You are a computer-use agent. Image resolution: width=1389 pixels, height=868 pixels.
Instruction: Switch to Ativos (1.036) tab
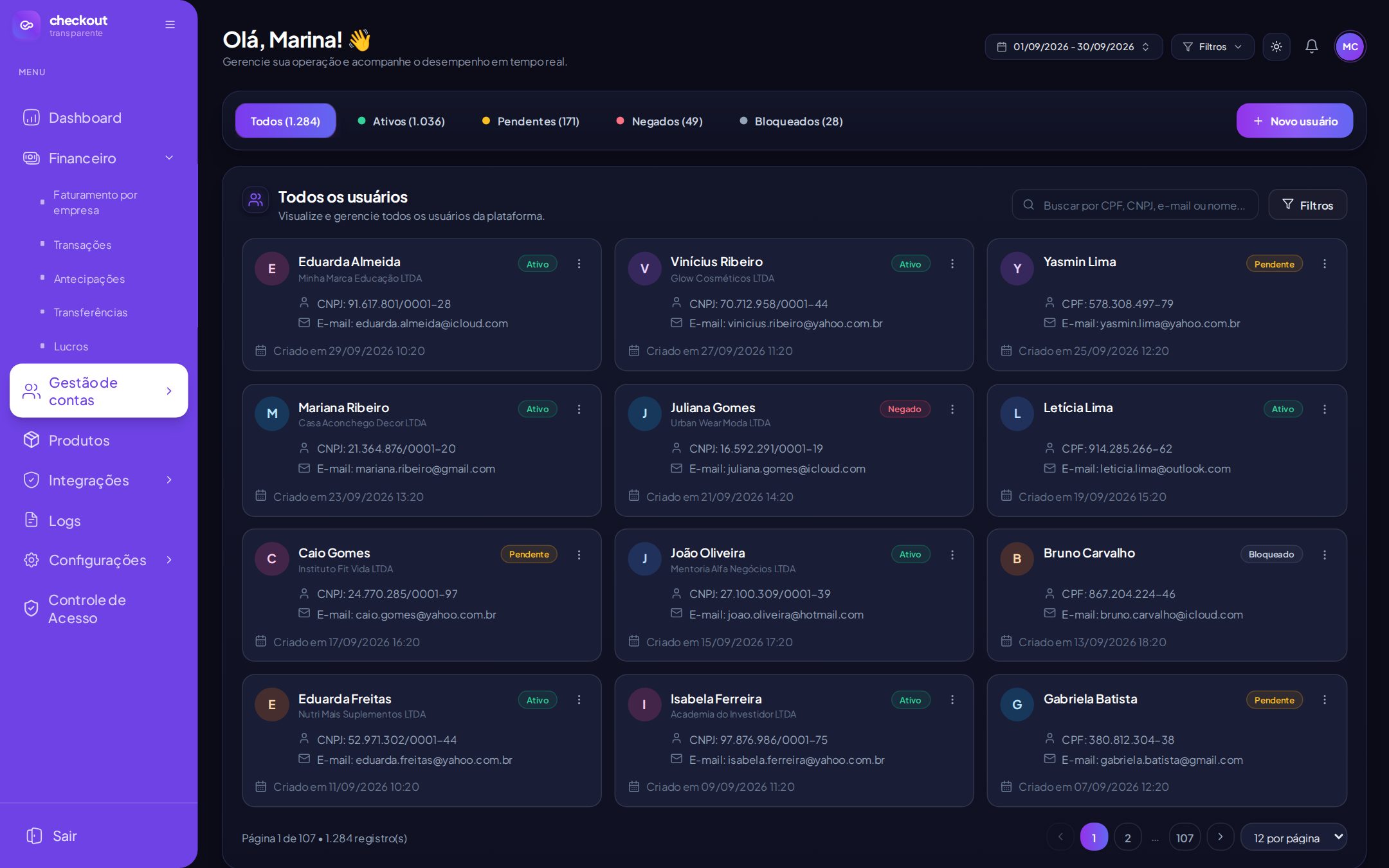click(x=401, y=121)
